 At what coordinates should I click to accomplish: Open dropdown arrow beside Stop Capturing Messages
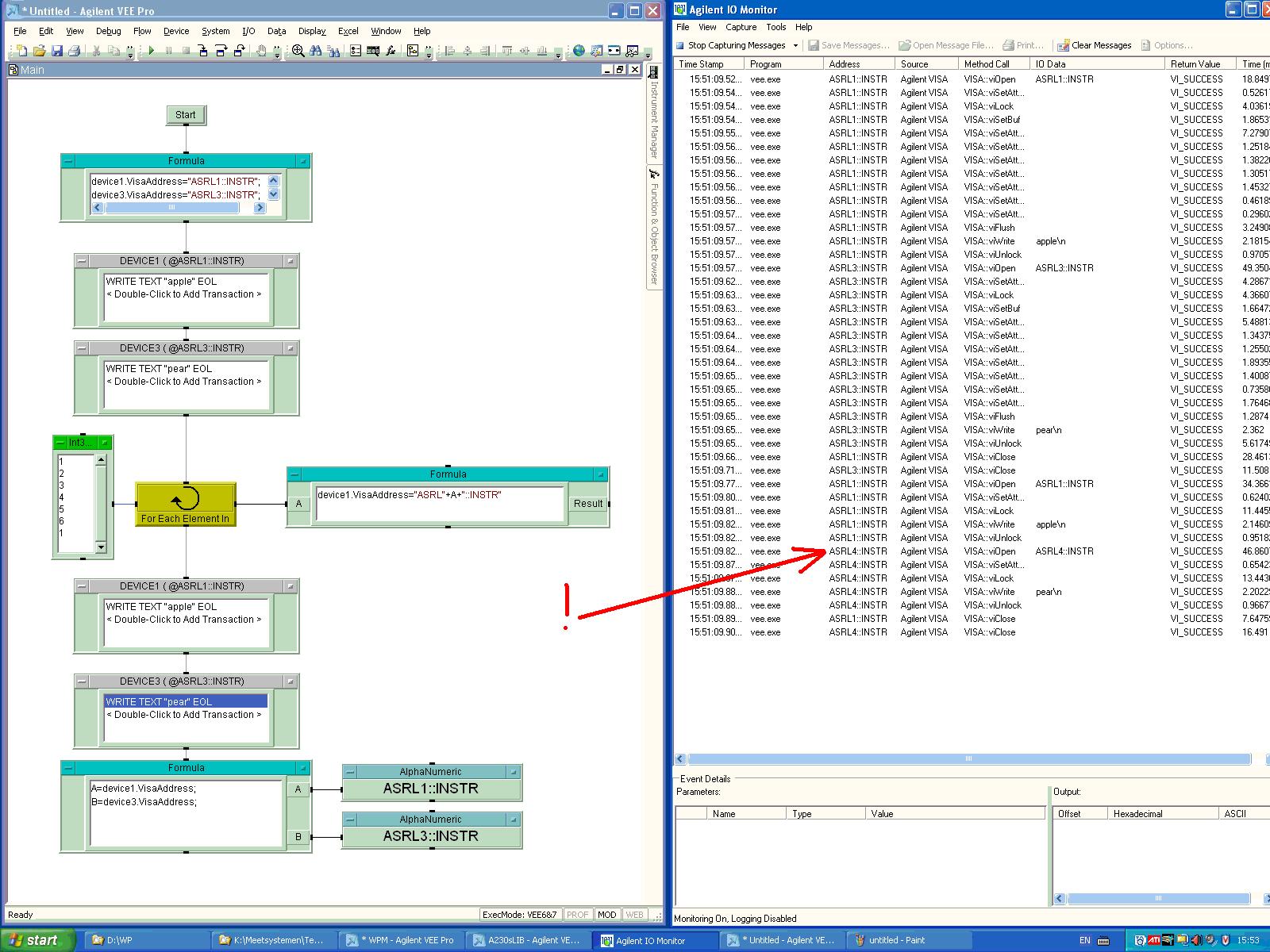click(795, 45)
